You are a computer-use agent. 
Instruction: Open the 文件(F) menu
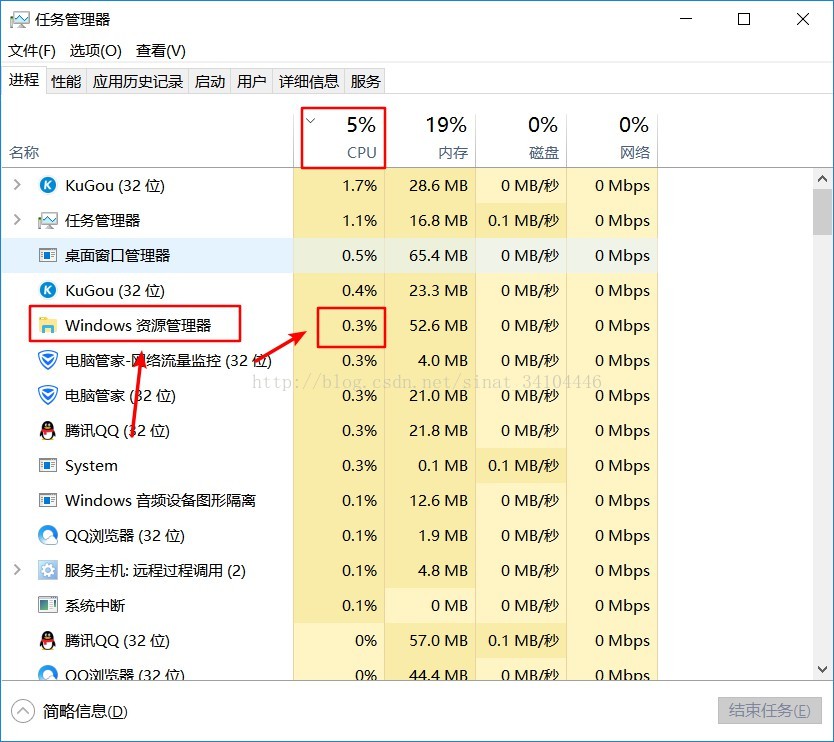[x=32, y=51]
